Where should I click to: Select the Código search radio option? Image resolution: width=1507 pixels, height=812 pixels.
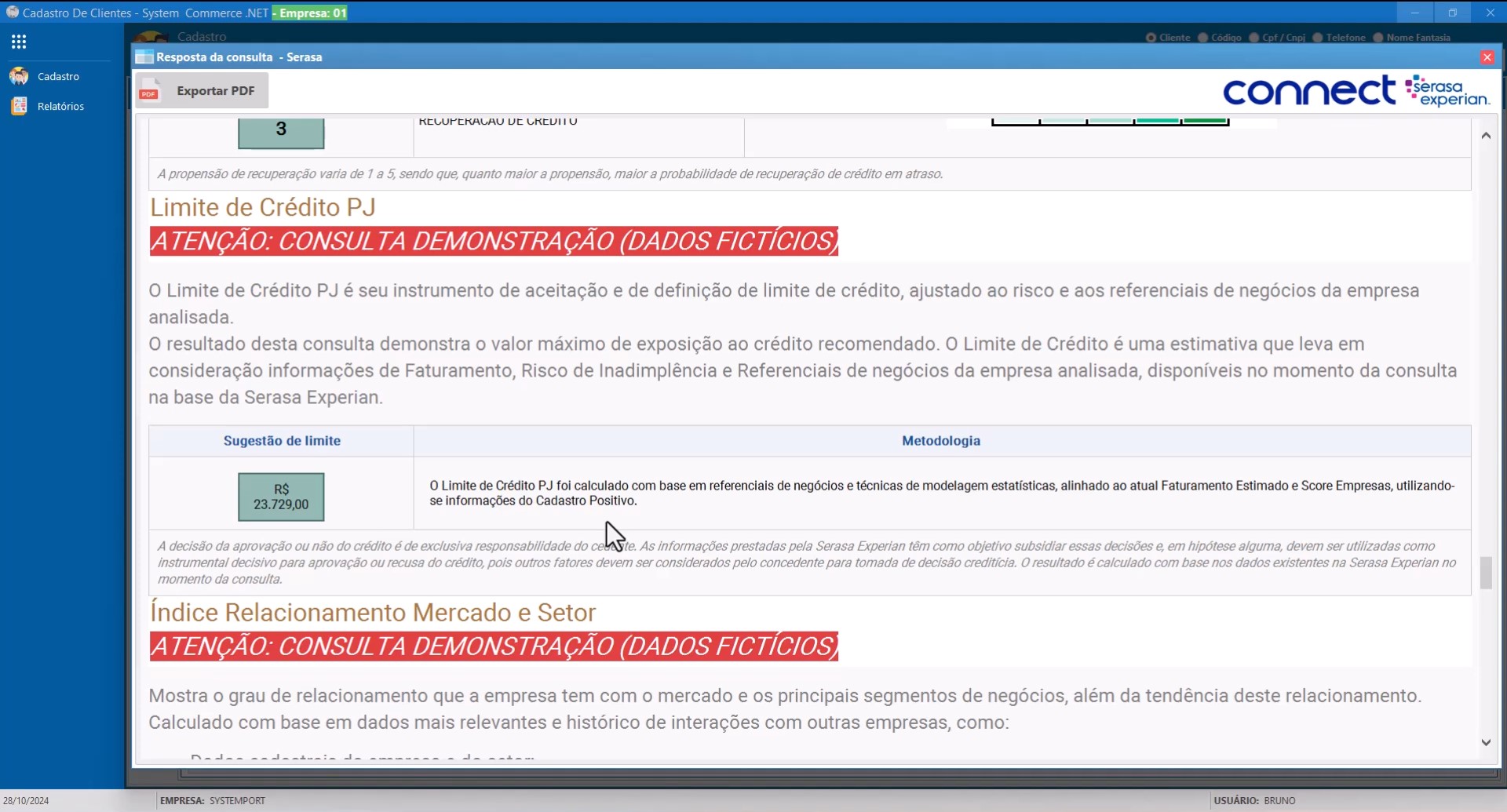click(1202, 38)
